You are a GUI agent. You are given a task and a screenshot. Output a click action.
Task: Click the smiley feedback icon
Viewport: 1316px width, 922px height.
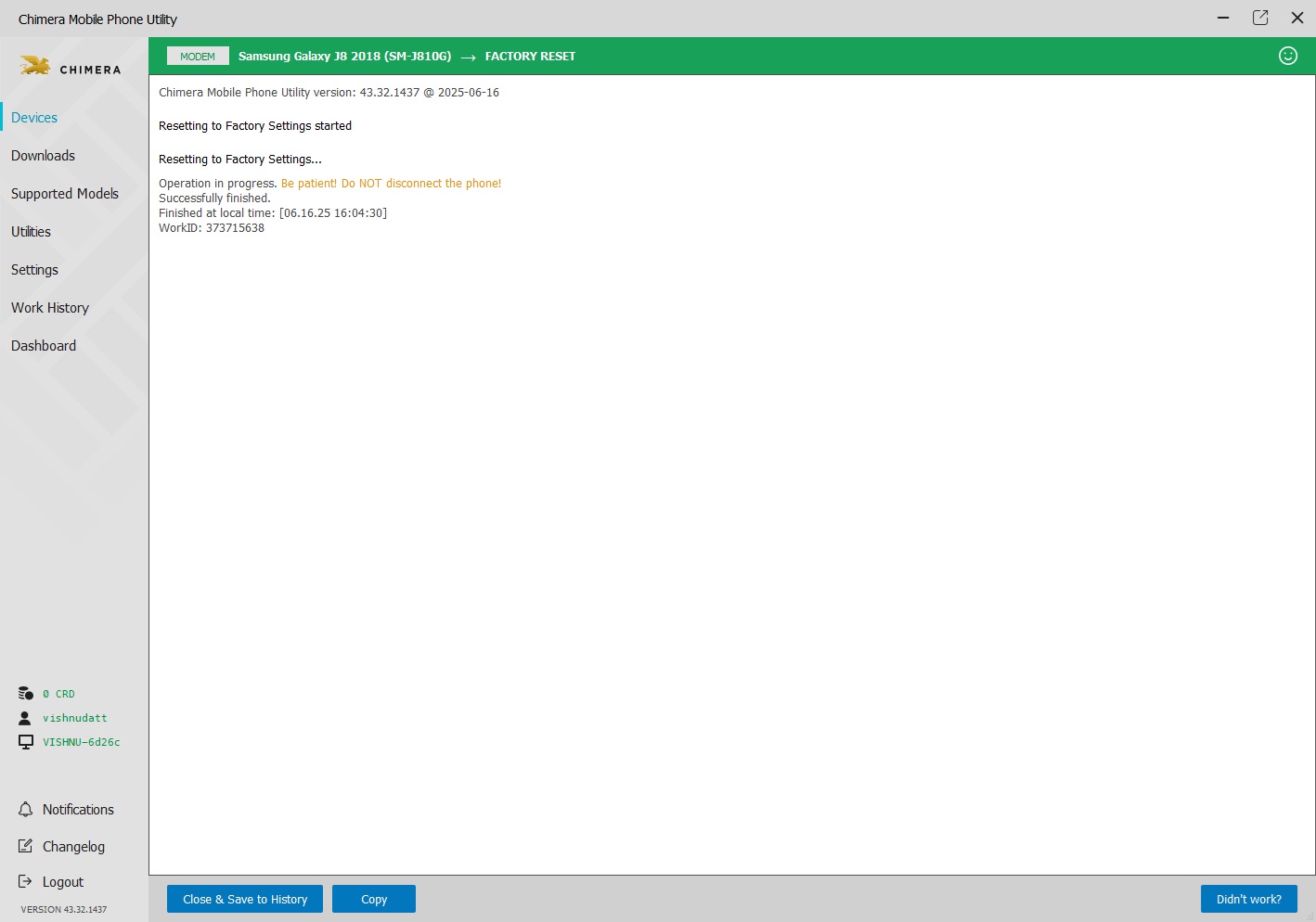pyautogui.click(x=1288, y=56)
